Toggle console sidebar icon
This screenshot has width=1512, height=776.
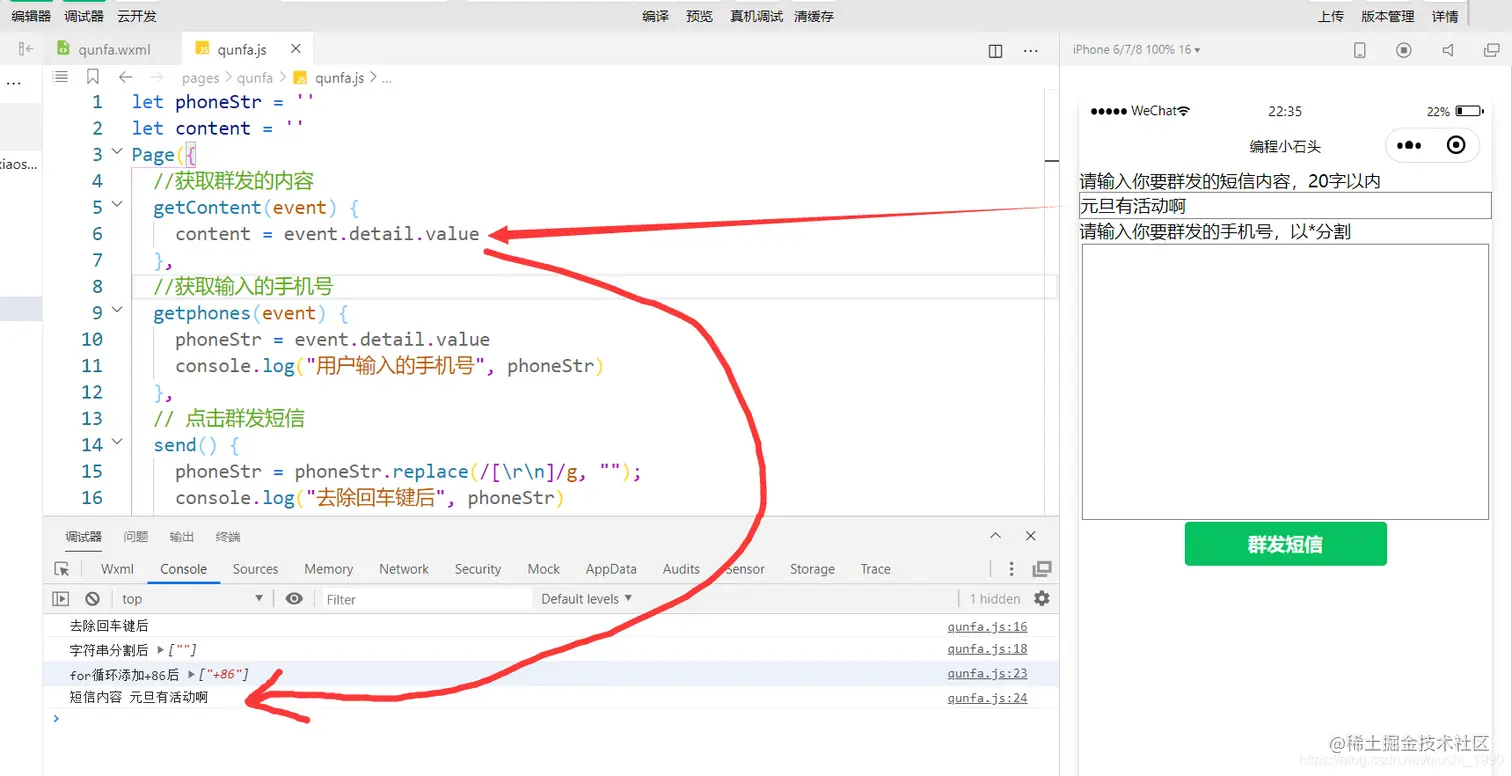pos(61,599)
